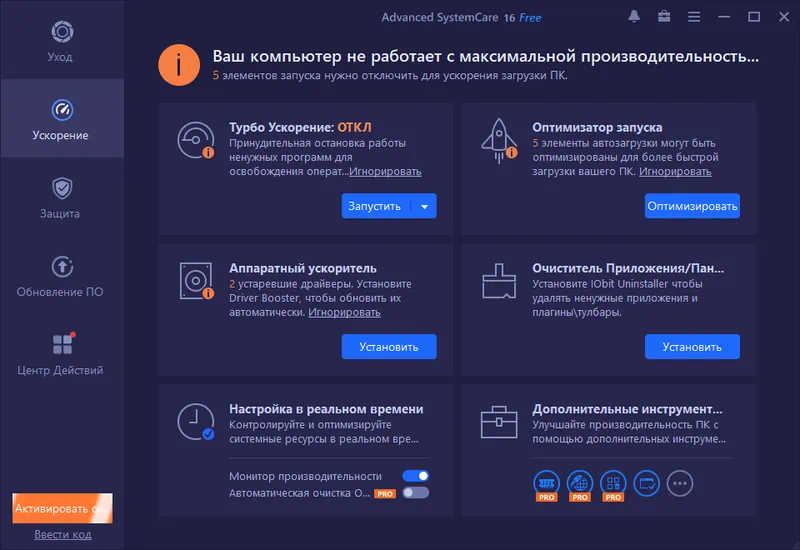Click Игнорировать in Оптимизатор запуска card
The width and height of the screenshot is (800, 550).
675,171
